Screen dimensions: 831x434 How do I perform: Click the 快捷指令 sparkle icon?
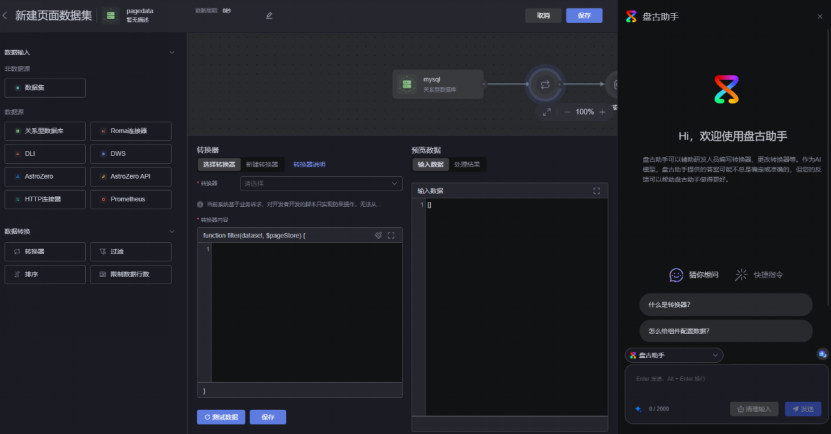pyautogui.click(x=741, y=274)
